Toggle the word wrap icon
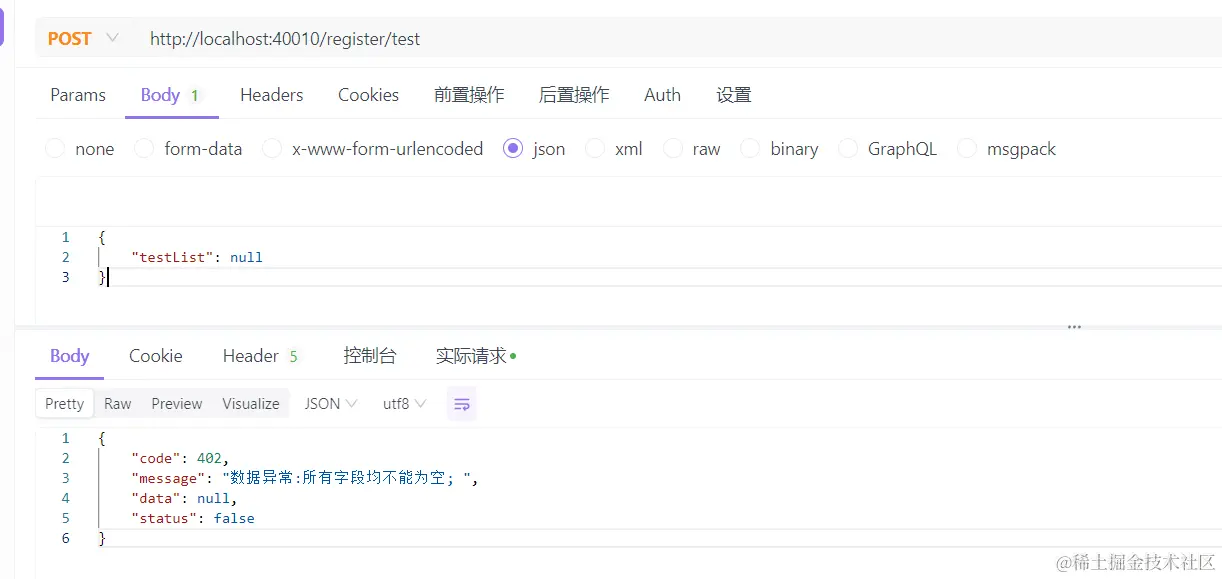 point(462,404)
